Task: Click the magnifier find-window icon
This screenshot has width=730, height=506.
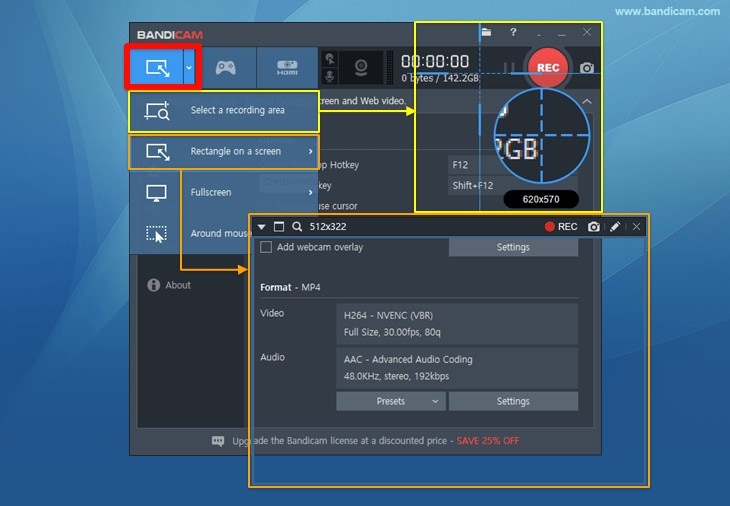Action: (297, 227)
